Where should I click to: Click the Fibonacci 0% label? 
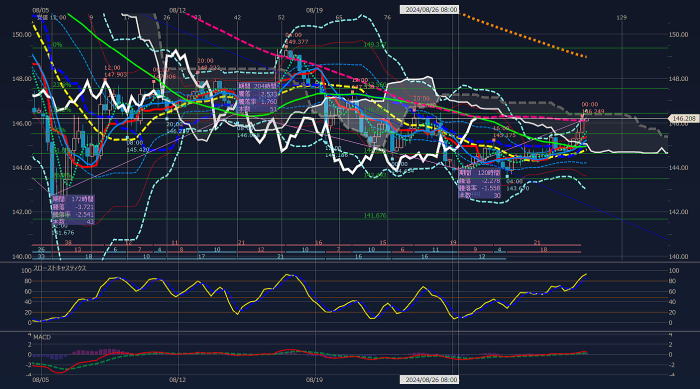pyautogui.click(x=57, y=45)
